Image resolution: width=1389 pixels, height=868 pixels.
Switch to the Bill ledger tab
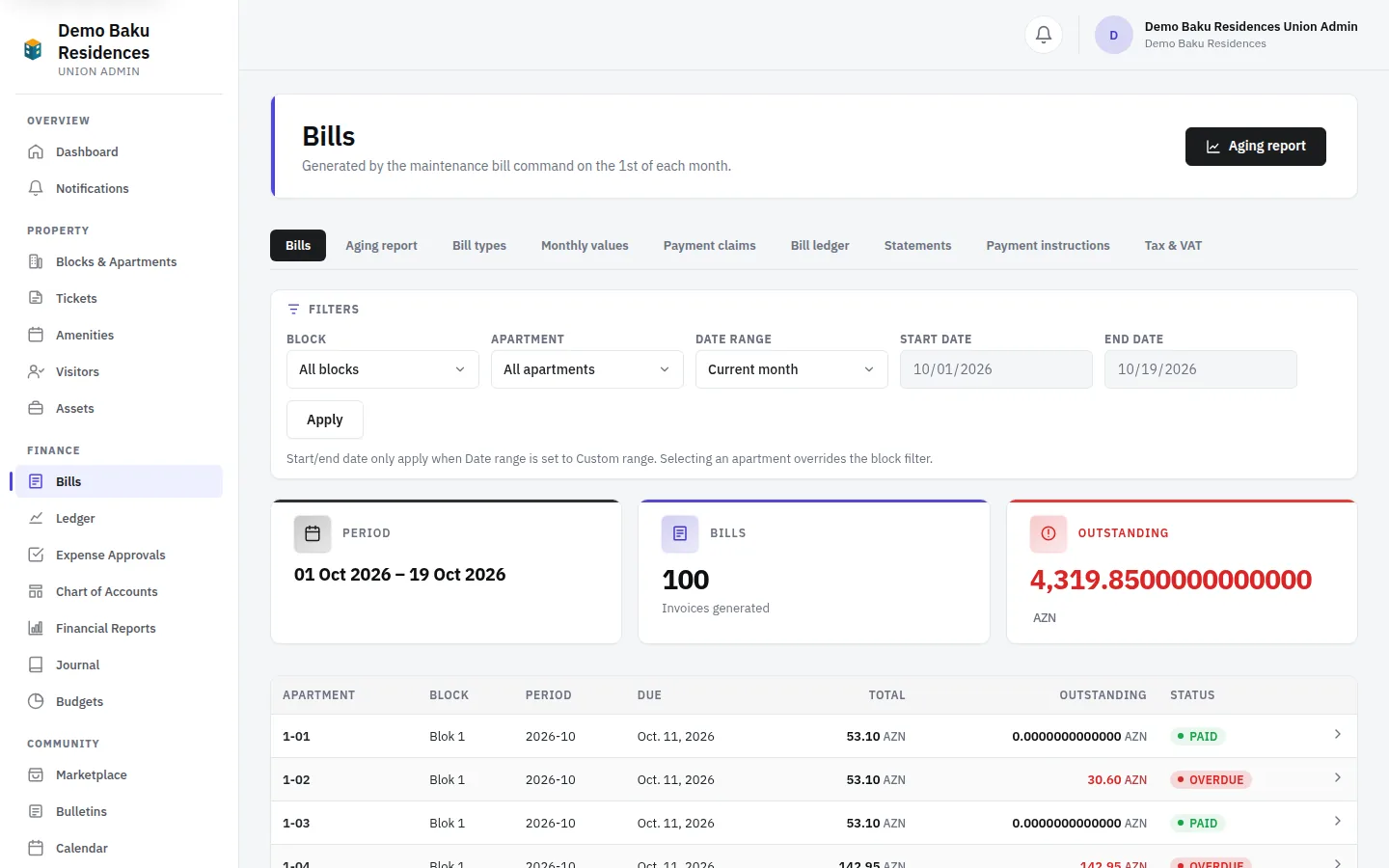[820, 245]
